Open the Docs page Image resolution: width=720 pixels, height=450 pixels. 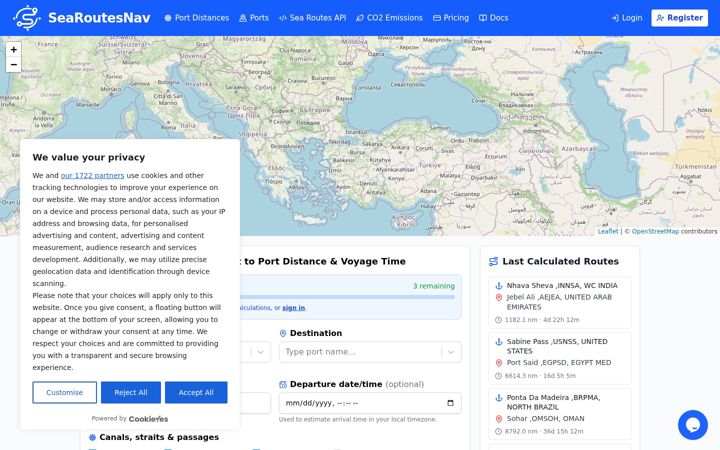click(494, 18)
